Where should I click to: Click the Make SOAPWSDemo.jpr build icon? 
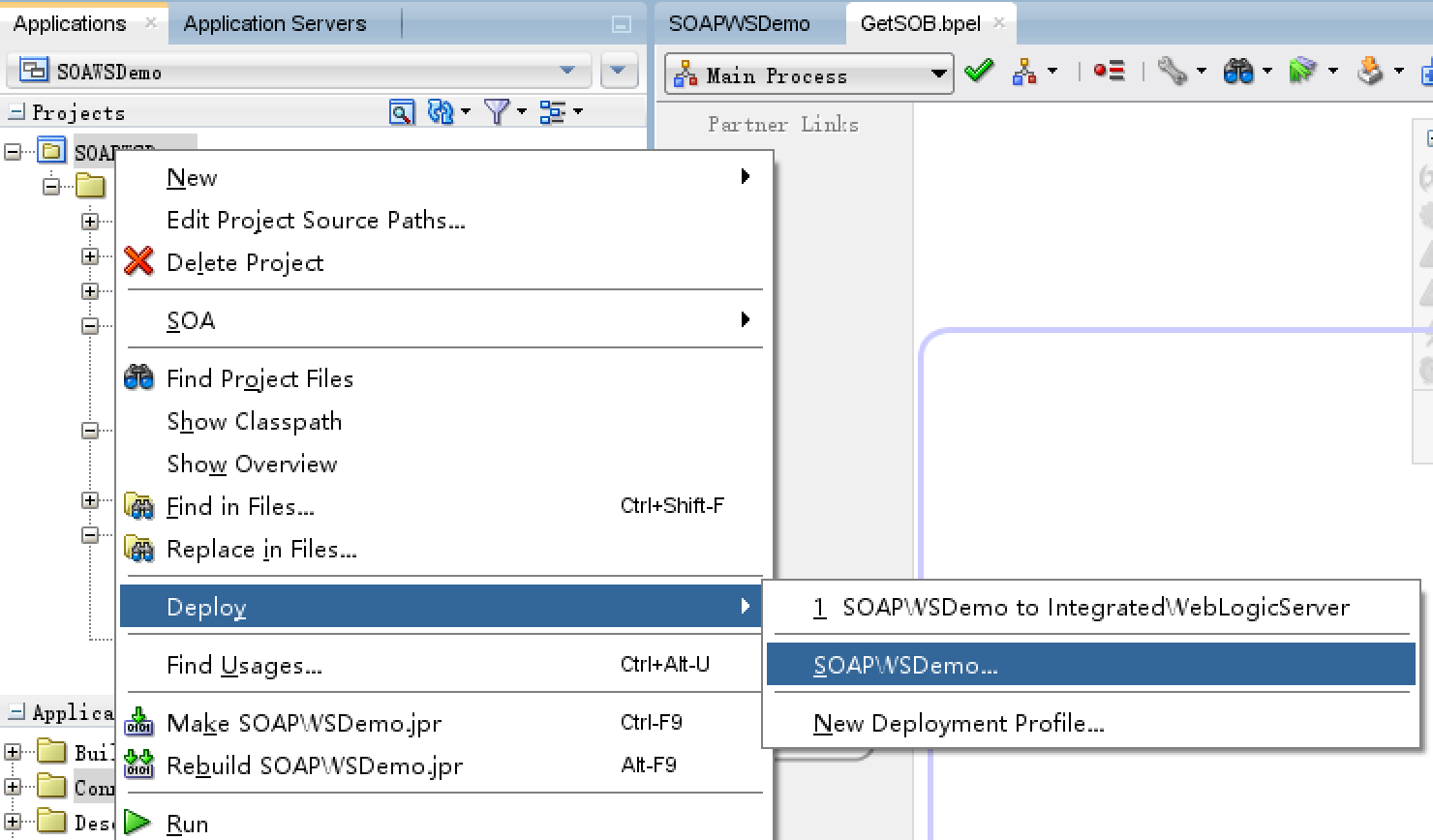139,722
